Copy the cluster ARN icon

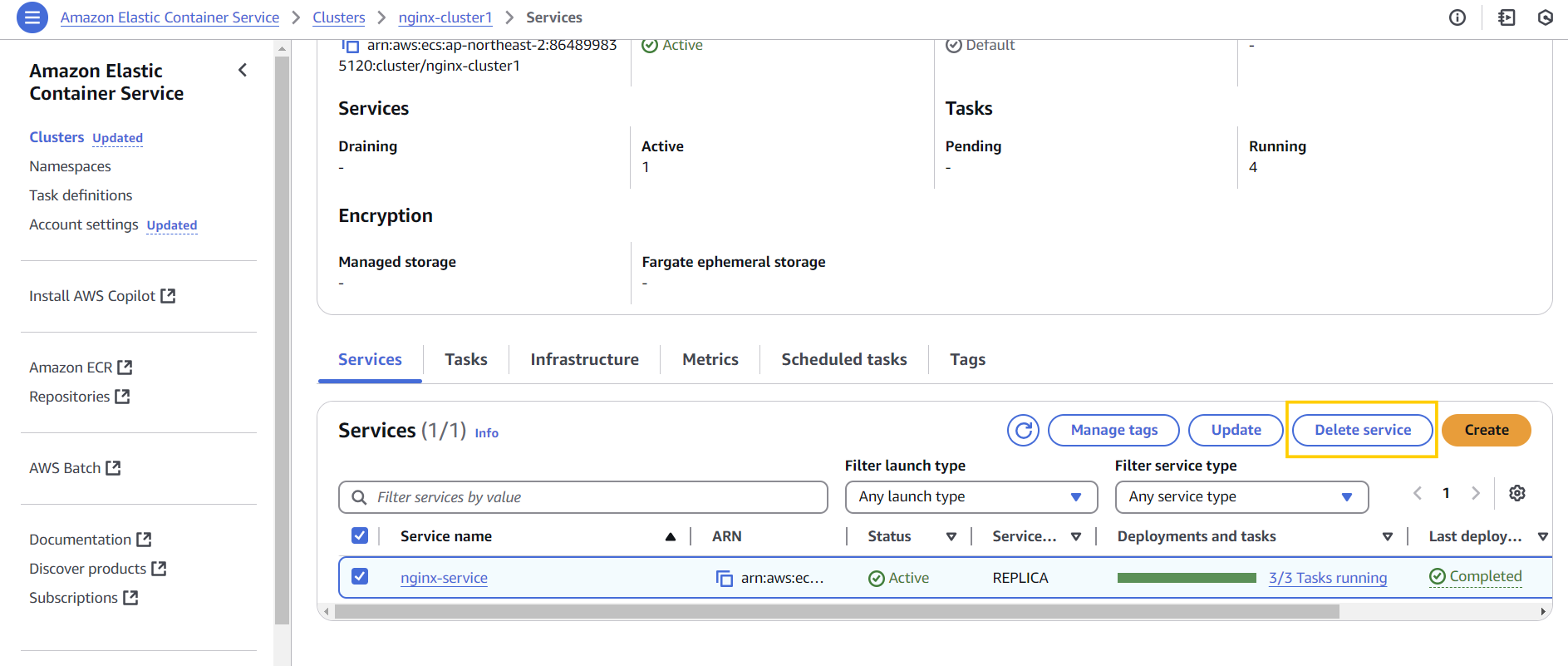coord(351,46)
